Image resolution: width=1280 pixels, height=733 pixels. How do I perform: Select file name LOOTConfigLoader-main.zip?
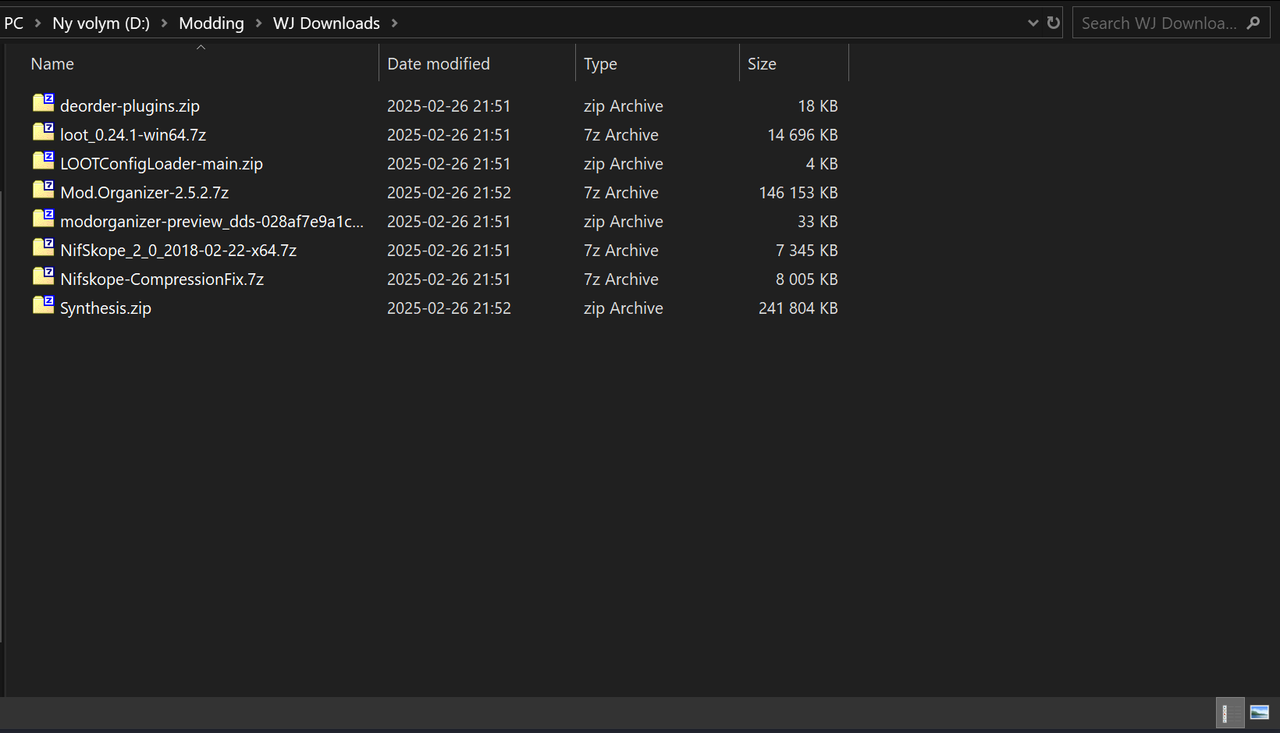point(162,164)
